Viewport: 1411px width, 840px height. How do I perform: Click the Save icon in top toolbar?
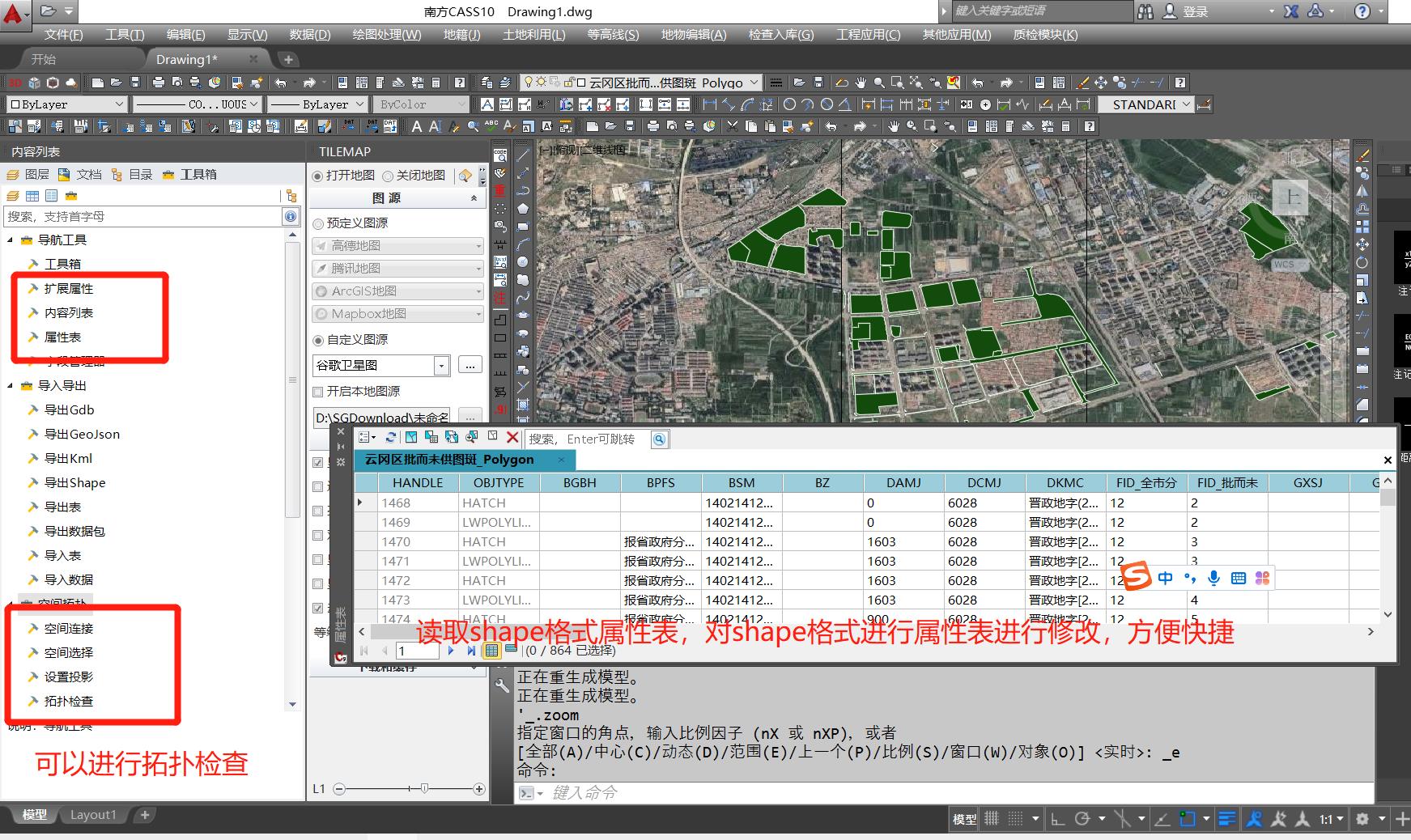pyautogui.click(x=135, y=83)
